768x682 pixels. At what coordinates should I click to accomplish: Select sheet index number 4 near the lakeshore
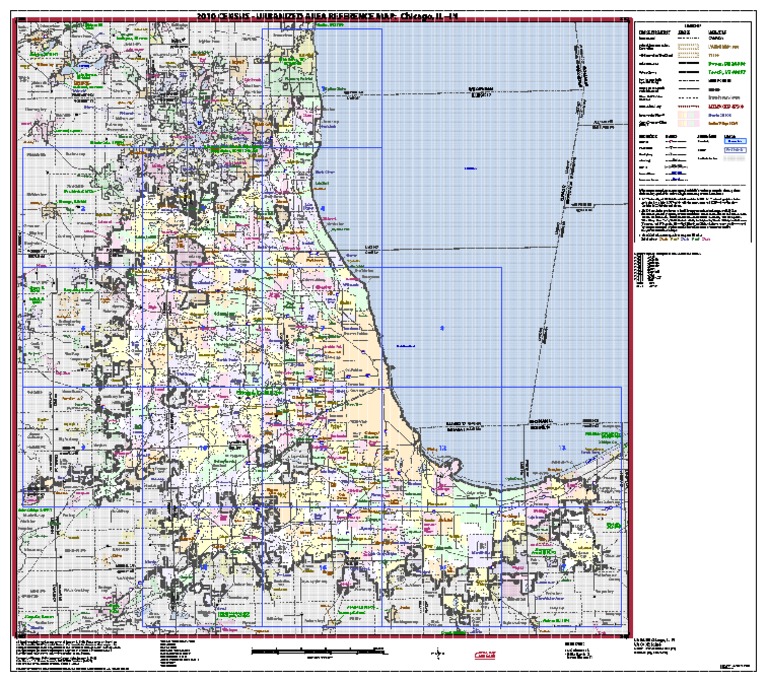tap(323, 209)
